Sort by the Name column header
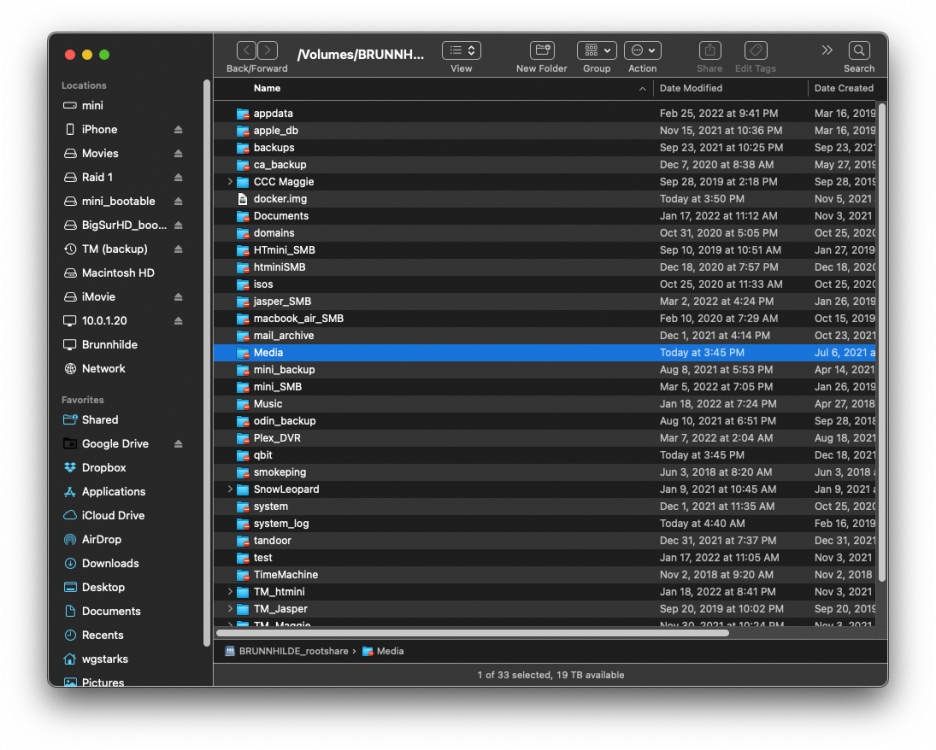This screenshot has height=750, width=936. pyautogui.click(x=267, y=88)
